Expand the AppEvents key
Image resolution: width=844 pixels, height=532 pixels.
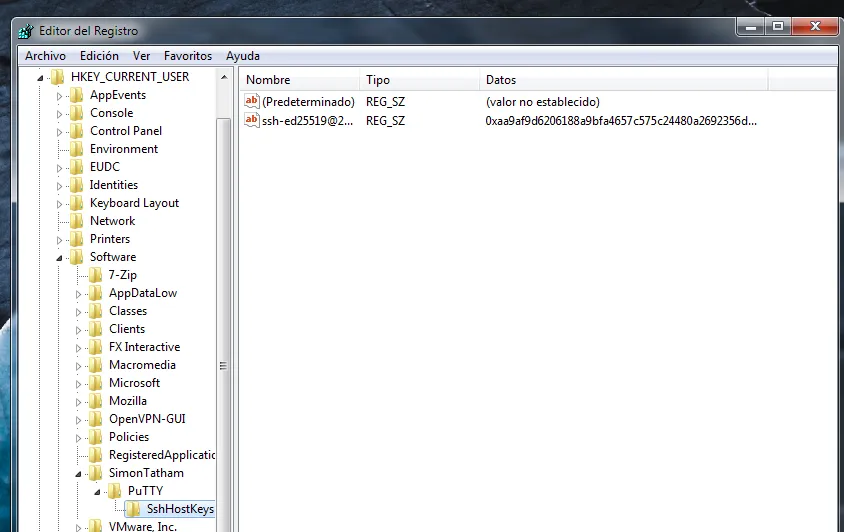coord(59,96)
